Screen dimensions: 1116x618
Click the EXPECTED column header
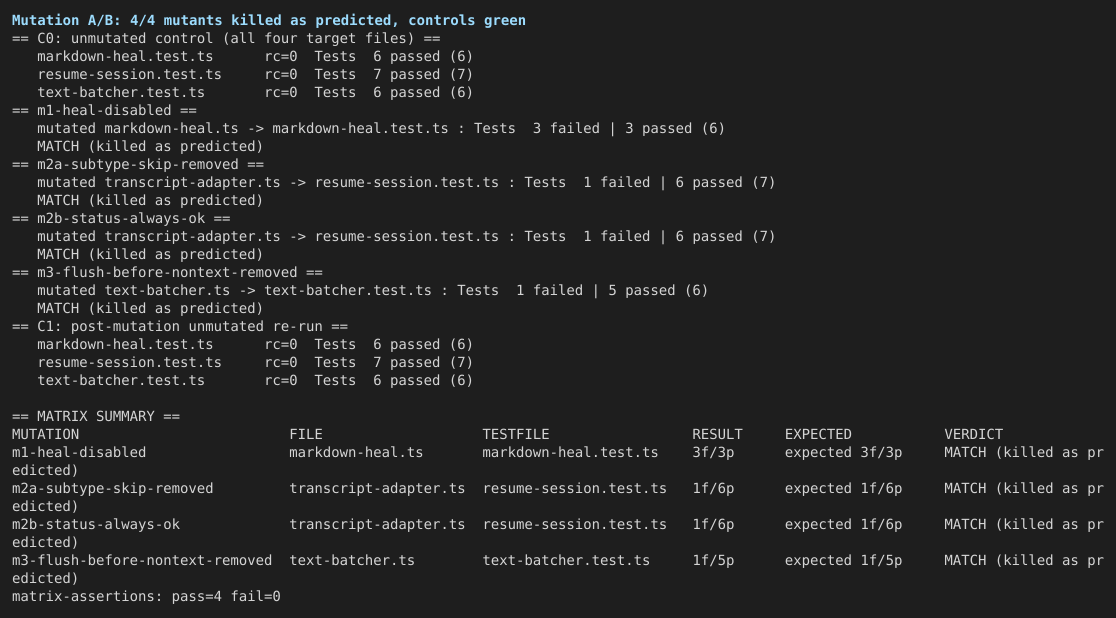818,434
